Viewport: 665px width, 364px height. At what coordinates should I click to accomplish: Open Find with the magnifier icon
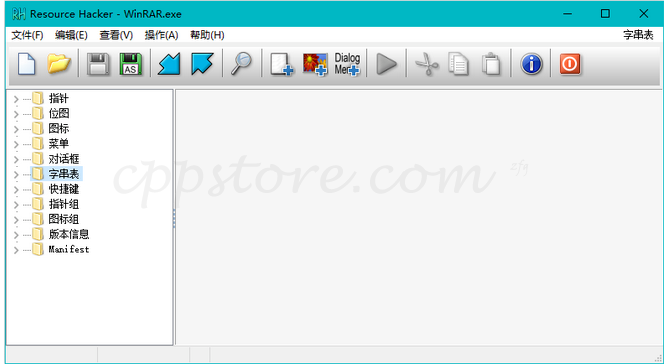(x=241, y=64)
